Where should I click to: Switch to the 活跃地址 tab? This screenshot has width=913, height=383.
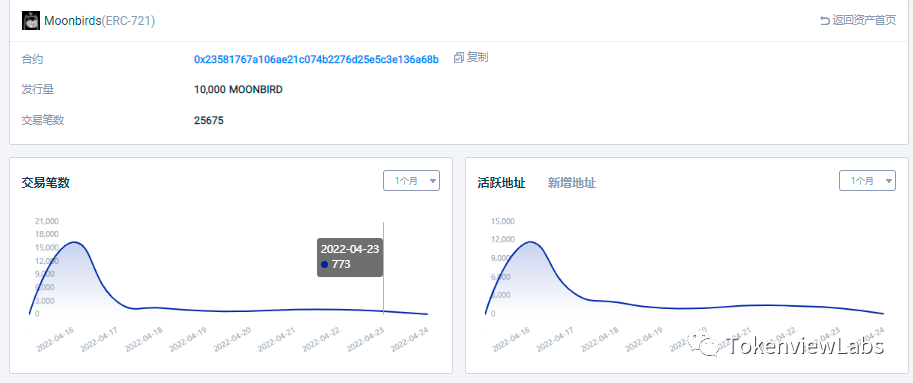501,183
